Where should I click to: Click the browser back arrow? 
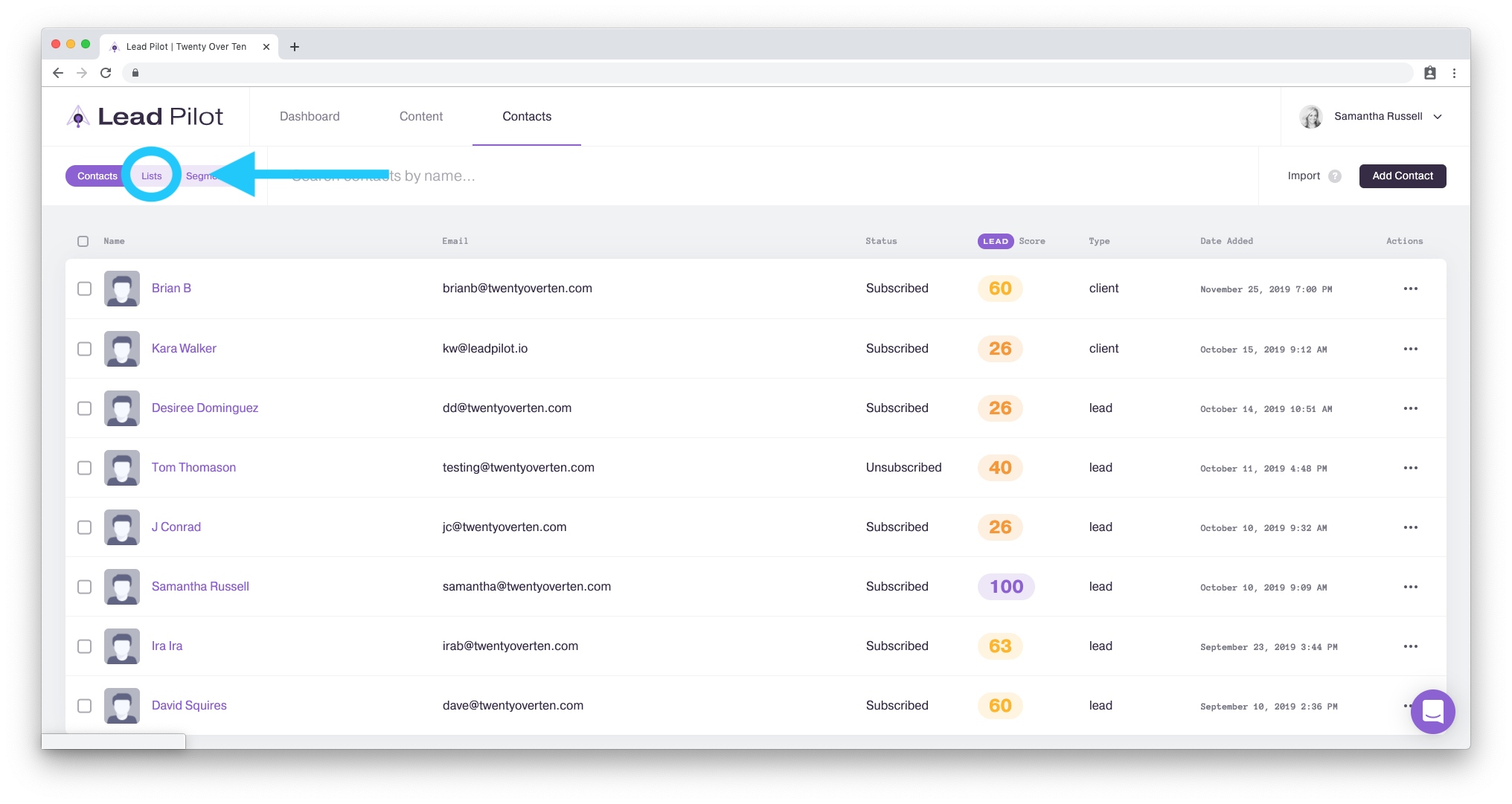tap(58, 73)
